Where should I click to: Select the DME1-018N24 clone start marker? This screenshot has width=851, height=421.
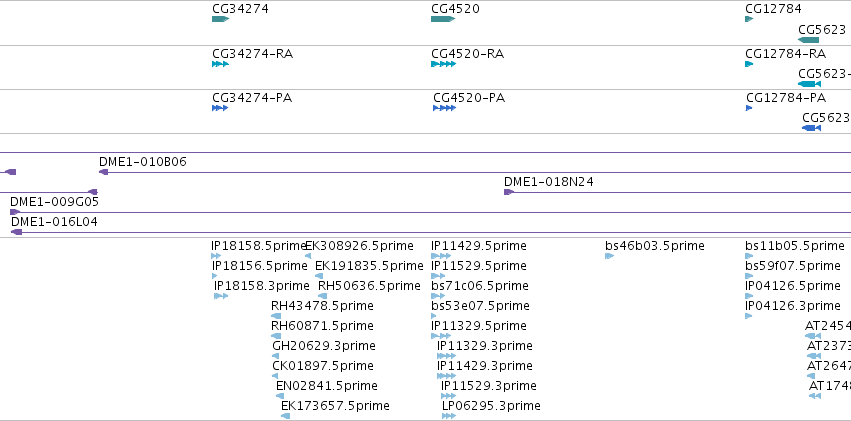509,192
